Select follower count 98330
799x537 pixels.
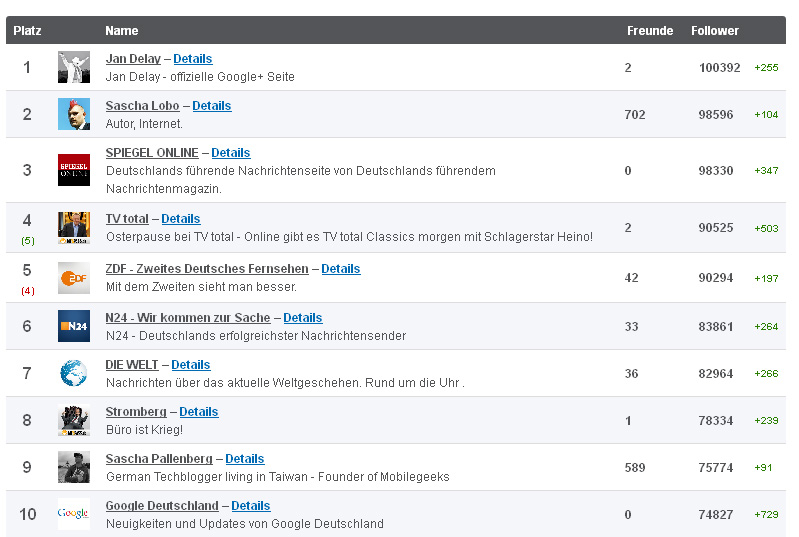tap(716, 170)
